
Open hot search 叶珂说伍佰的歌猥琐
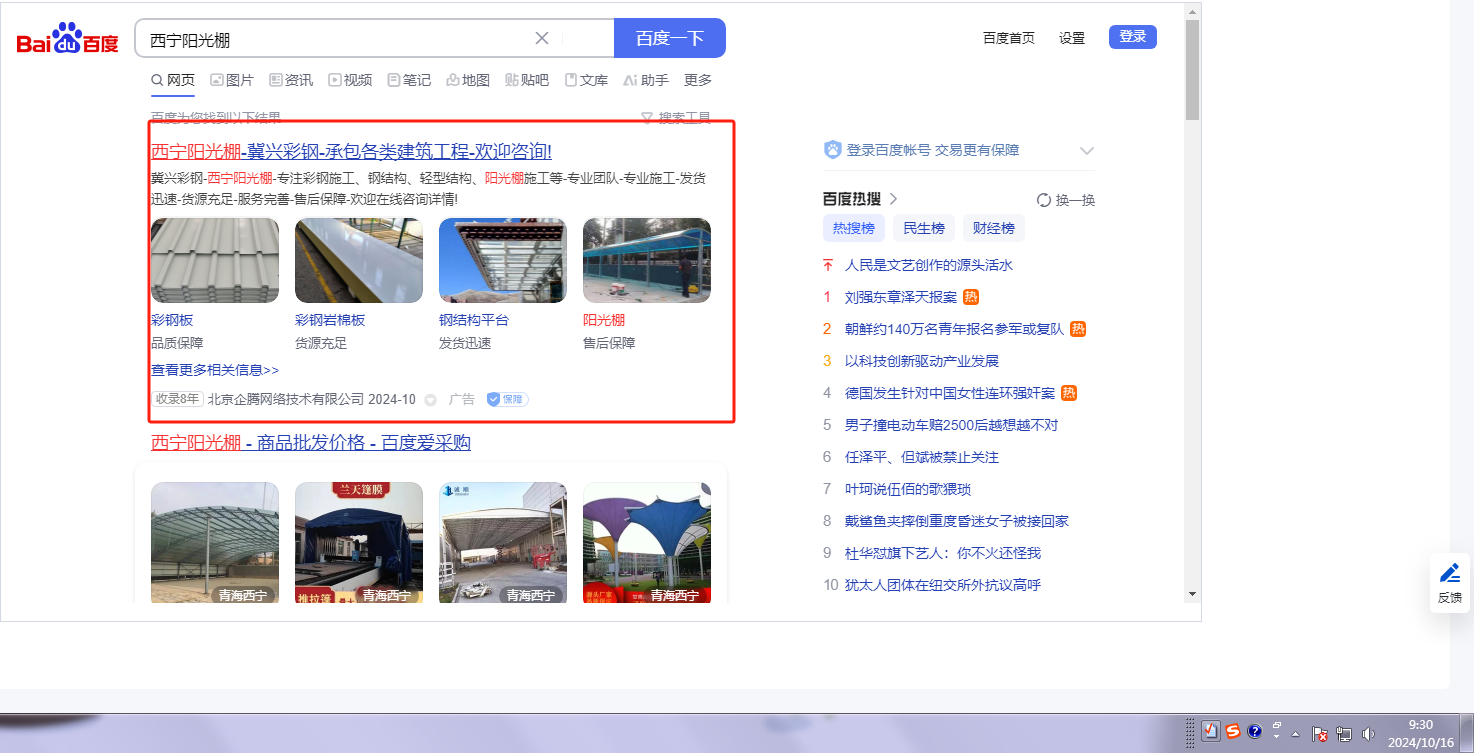coord(908,489)
